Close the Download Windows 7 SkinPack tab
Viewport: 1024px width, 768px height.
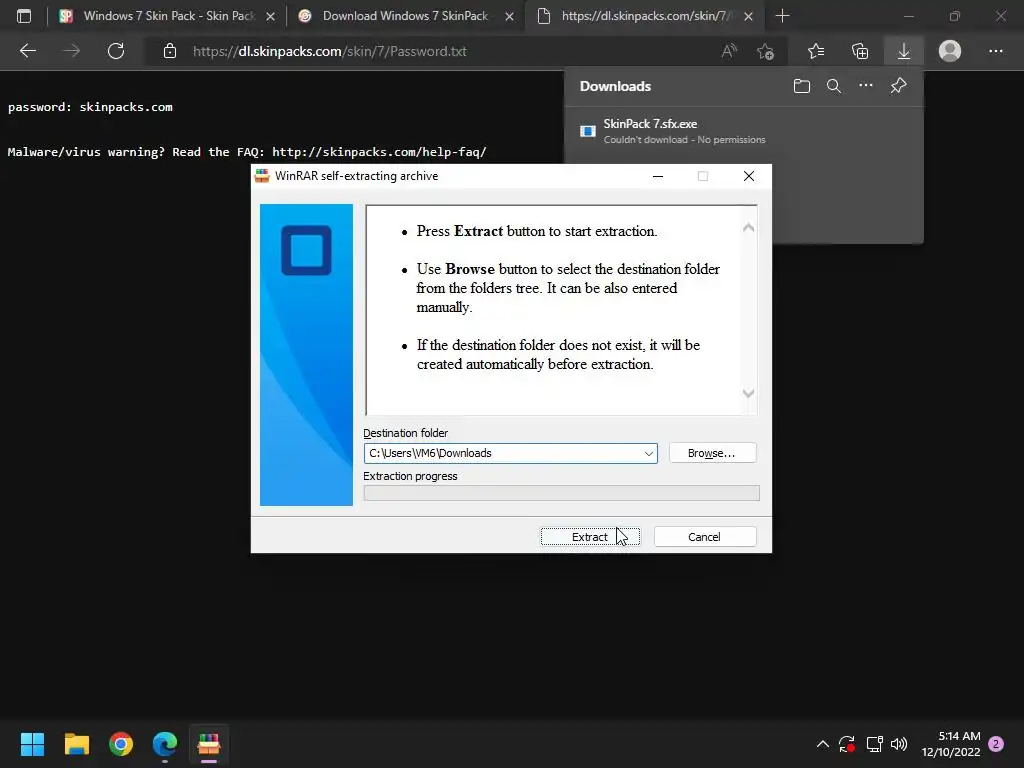pyautogui.click(x=509, y=16)
